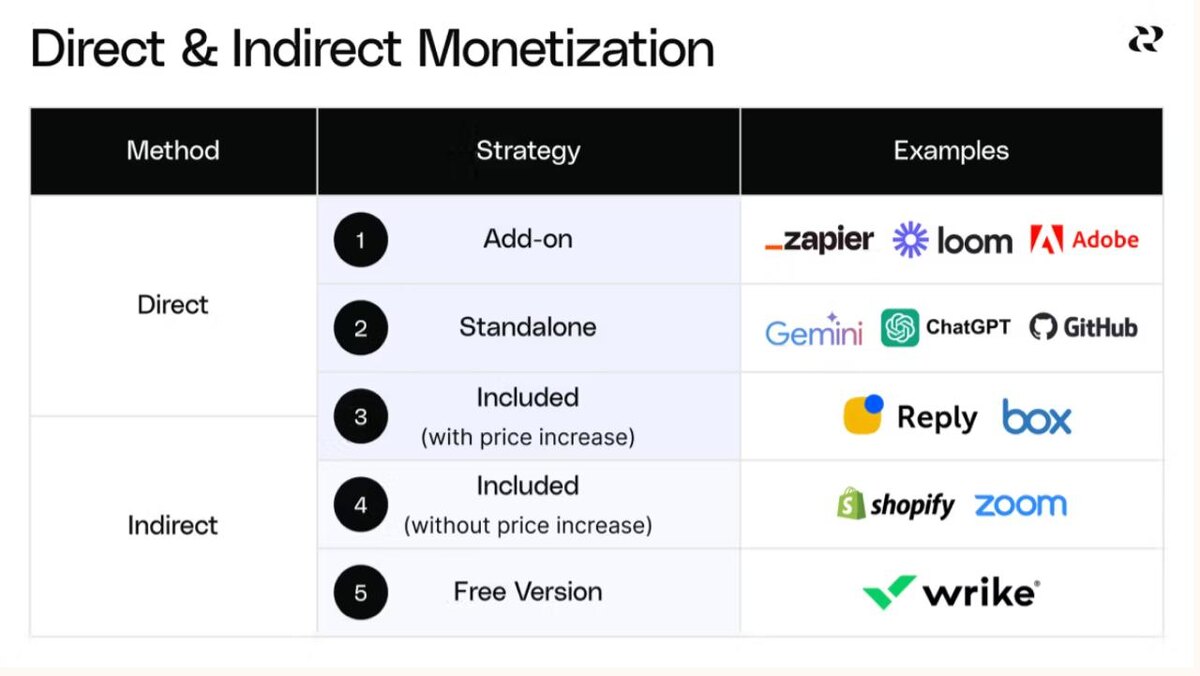
Task: Click the Method column header
Action: 173,151
